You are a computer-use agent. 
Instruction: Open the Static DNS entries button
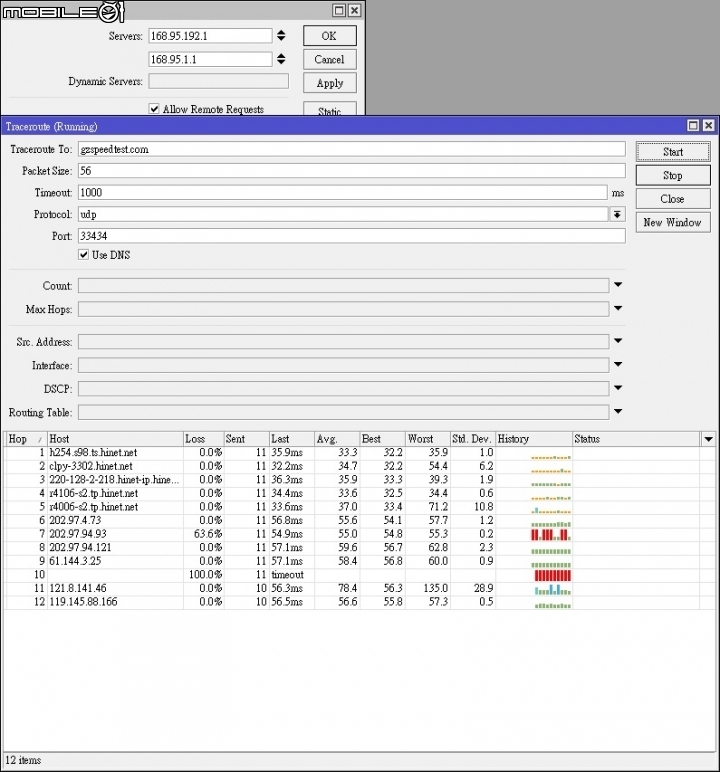[x=329, y=109]
